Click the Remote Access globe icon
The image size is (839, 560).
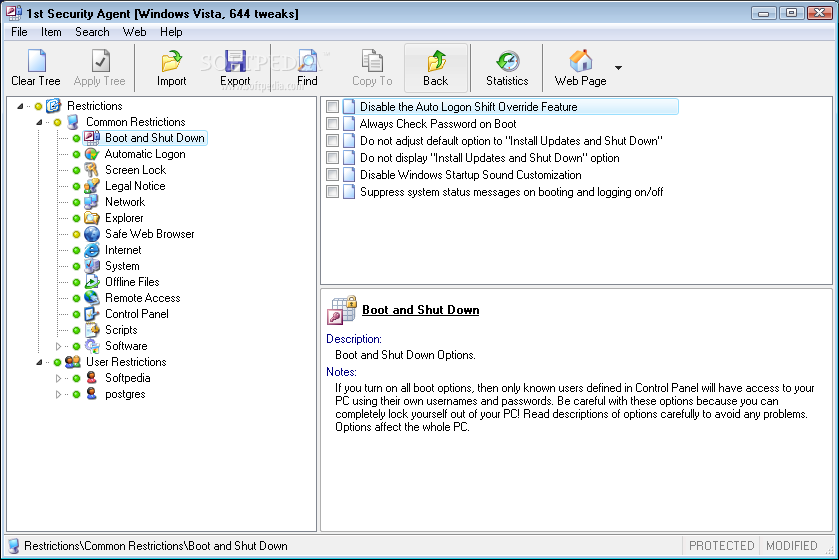click(x=91, y=298)
